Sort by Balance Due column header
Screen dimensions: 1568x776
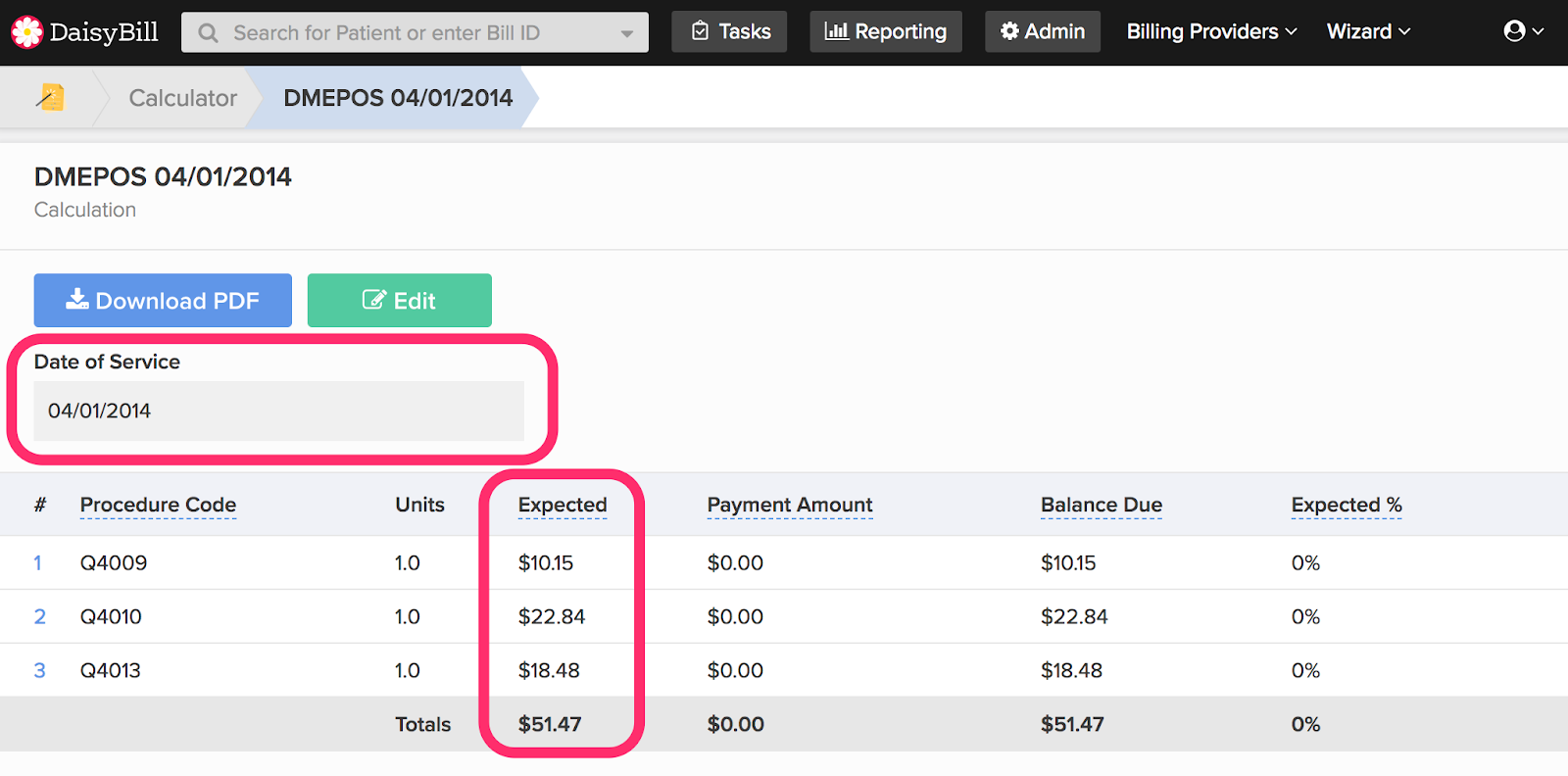(x=1102, y=505)
